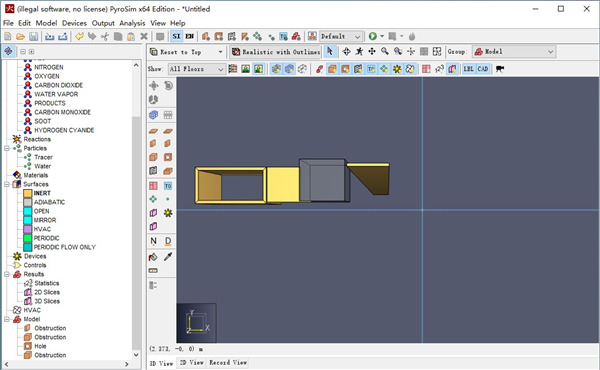Click the Reset to Top button

coord(186,52)
